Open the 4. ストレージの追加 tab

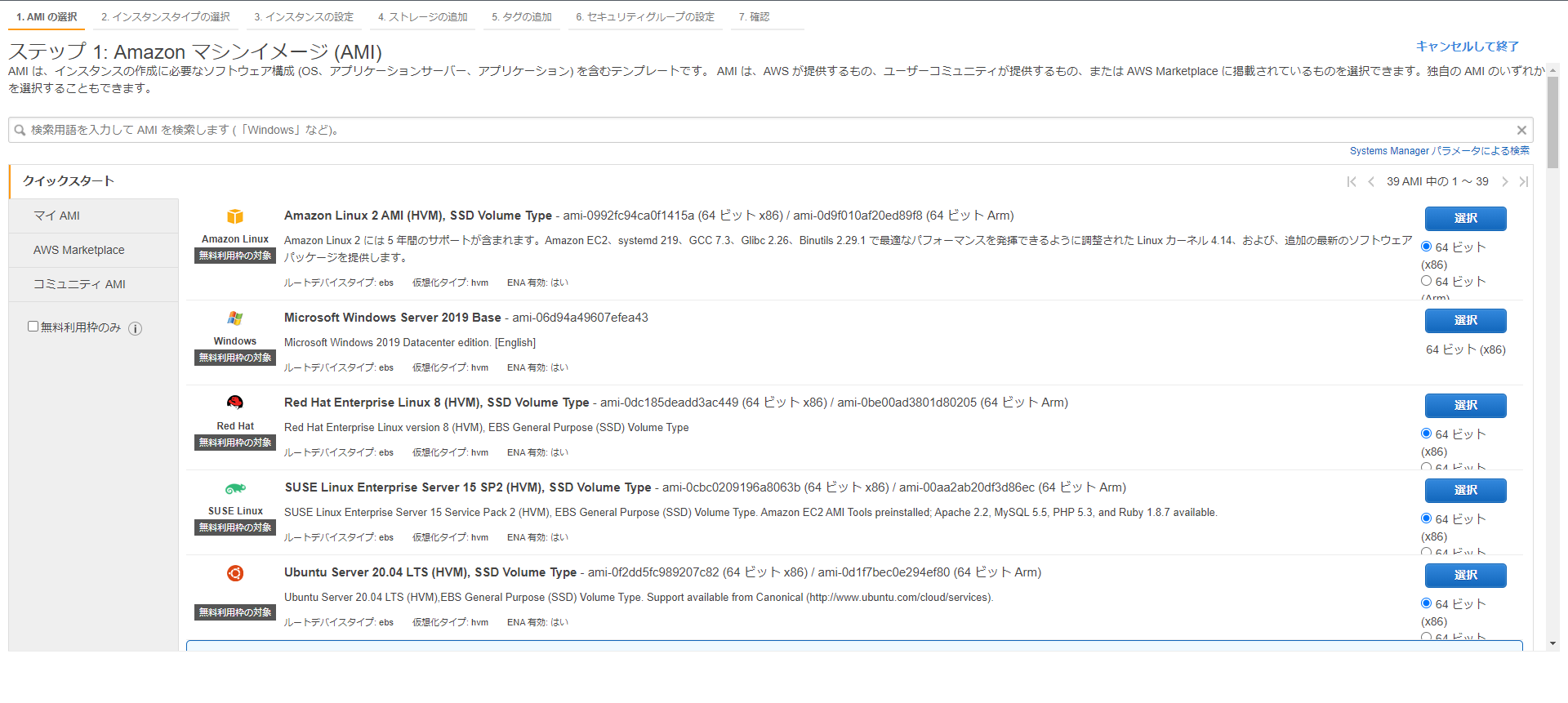click(x=423, y=17)
